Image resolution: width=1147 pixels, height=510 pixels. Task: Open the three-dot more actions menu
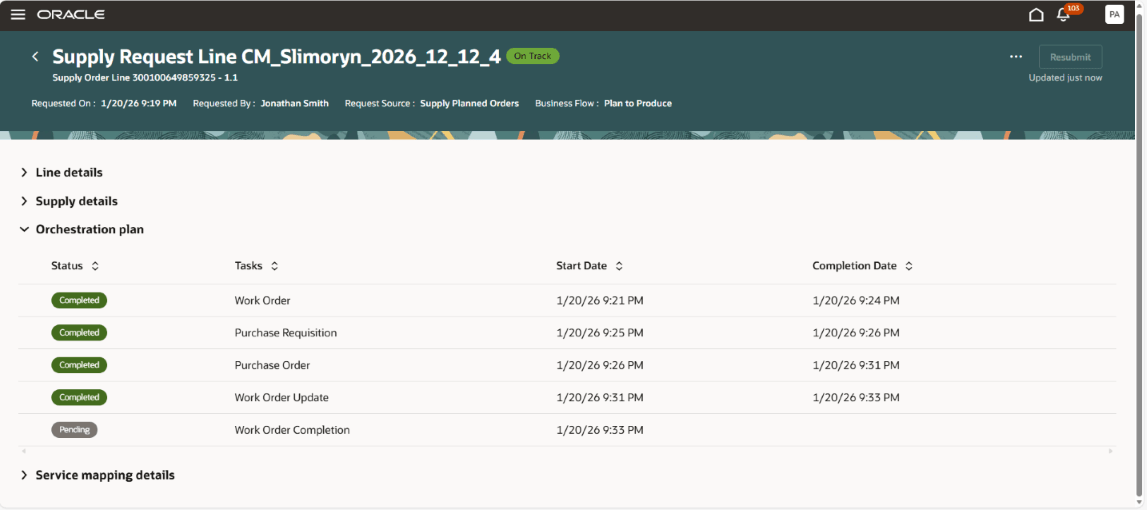(1015, 56)
